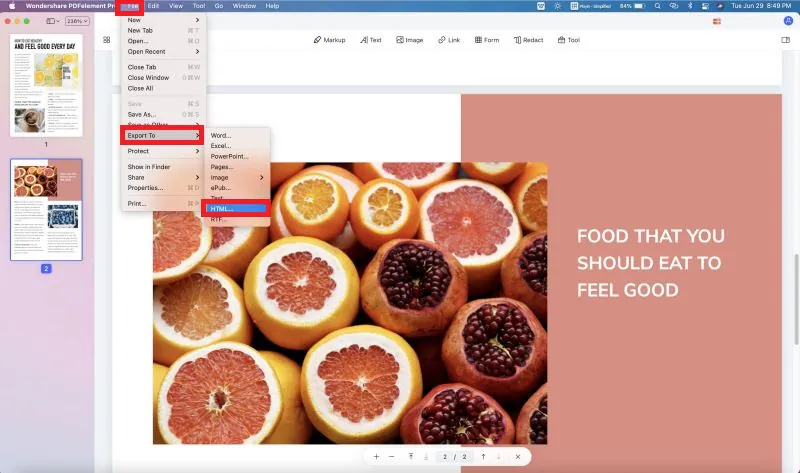Select the Redact tool

click(528, 40)
